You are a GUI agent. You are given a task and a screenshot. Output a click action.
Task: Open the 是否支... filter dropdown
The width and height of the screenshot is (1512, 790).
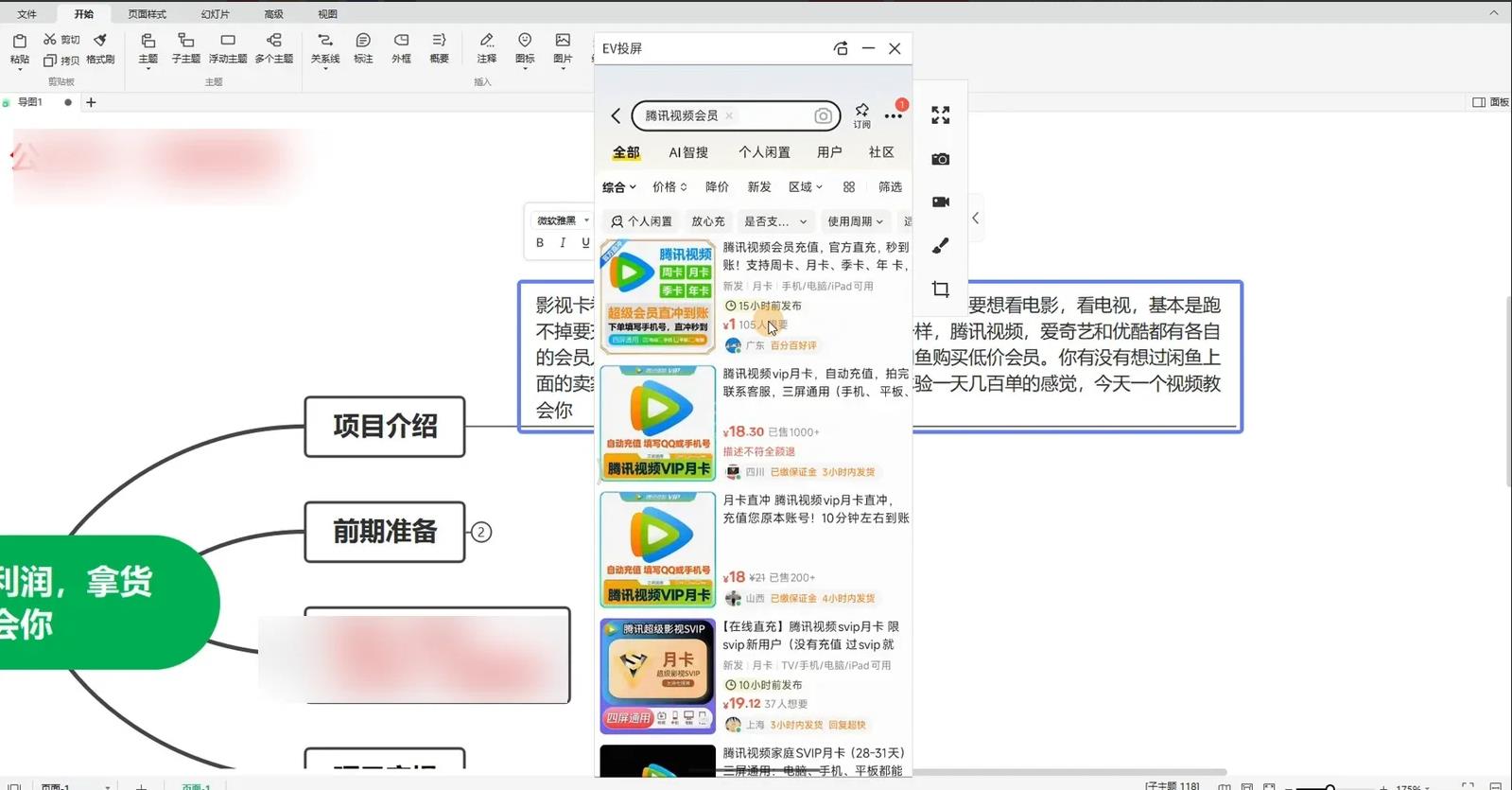click(x=775, y=221)
